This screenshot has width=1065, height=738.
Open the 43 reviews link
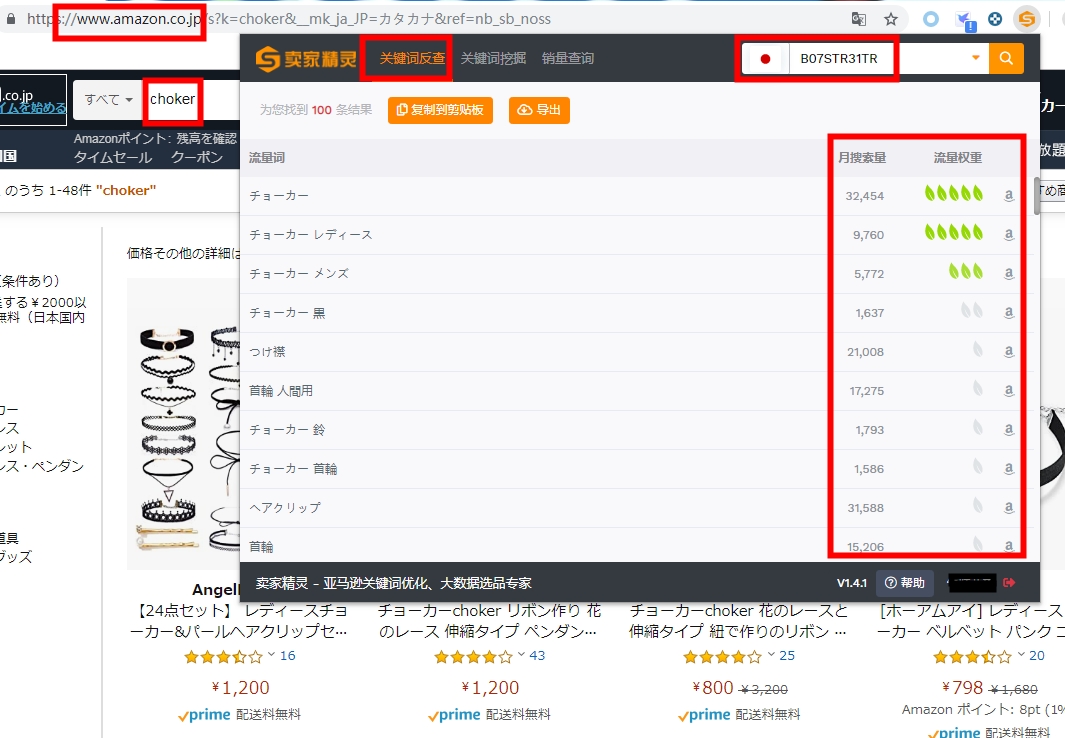pos(537,655)
